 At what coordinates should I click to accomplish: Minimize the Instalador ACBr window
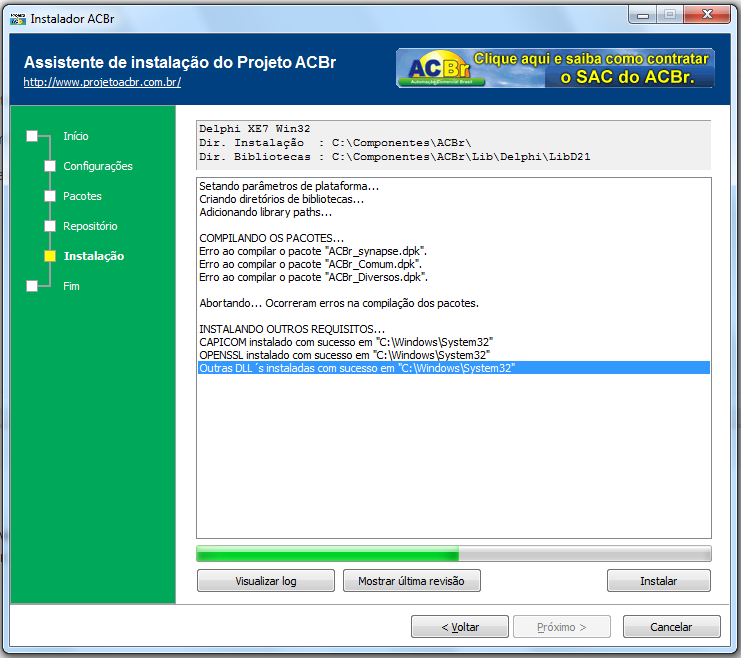pos(643,15)
